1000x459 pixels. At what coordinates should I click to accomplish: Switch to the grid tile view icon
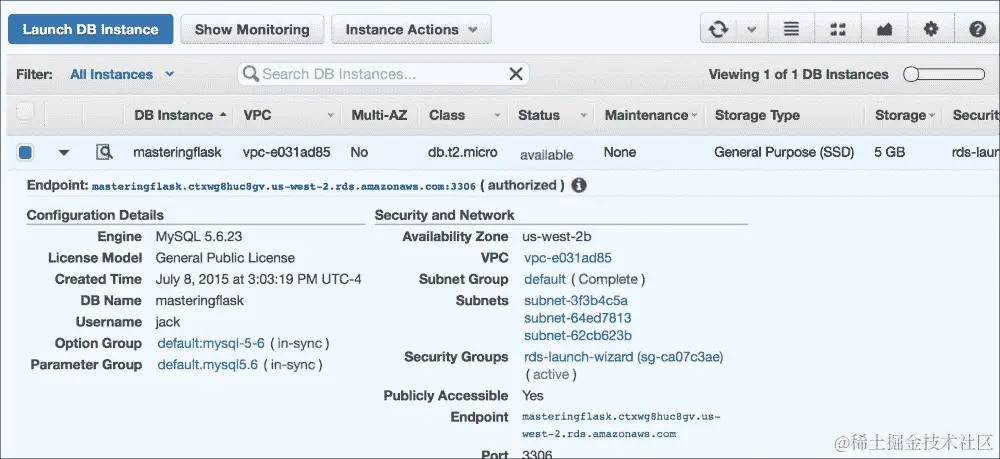[838, 30]
